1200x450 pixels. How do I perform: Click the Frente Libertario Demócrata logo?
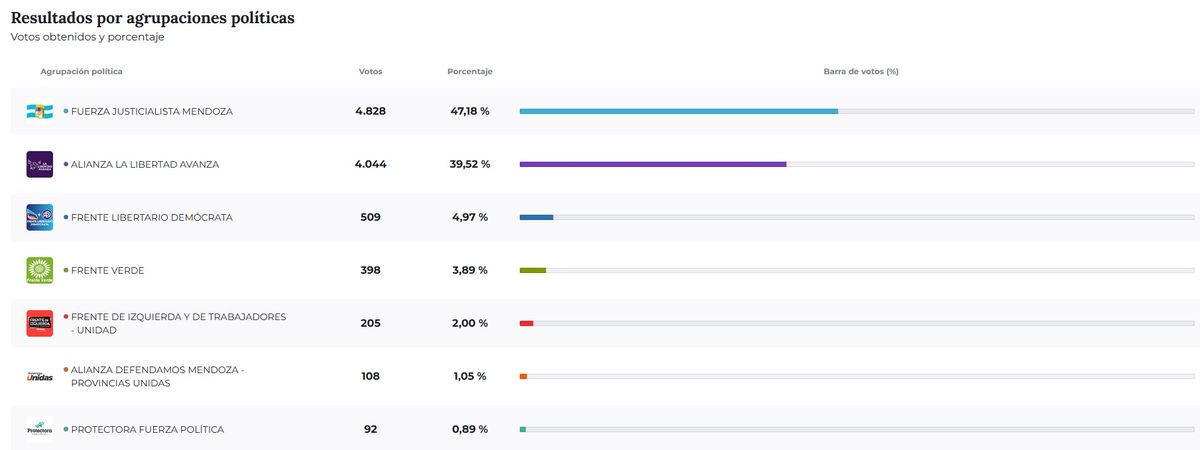(39, 217)
